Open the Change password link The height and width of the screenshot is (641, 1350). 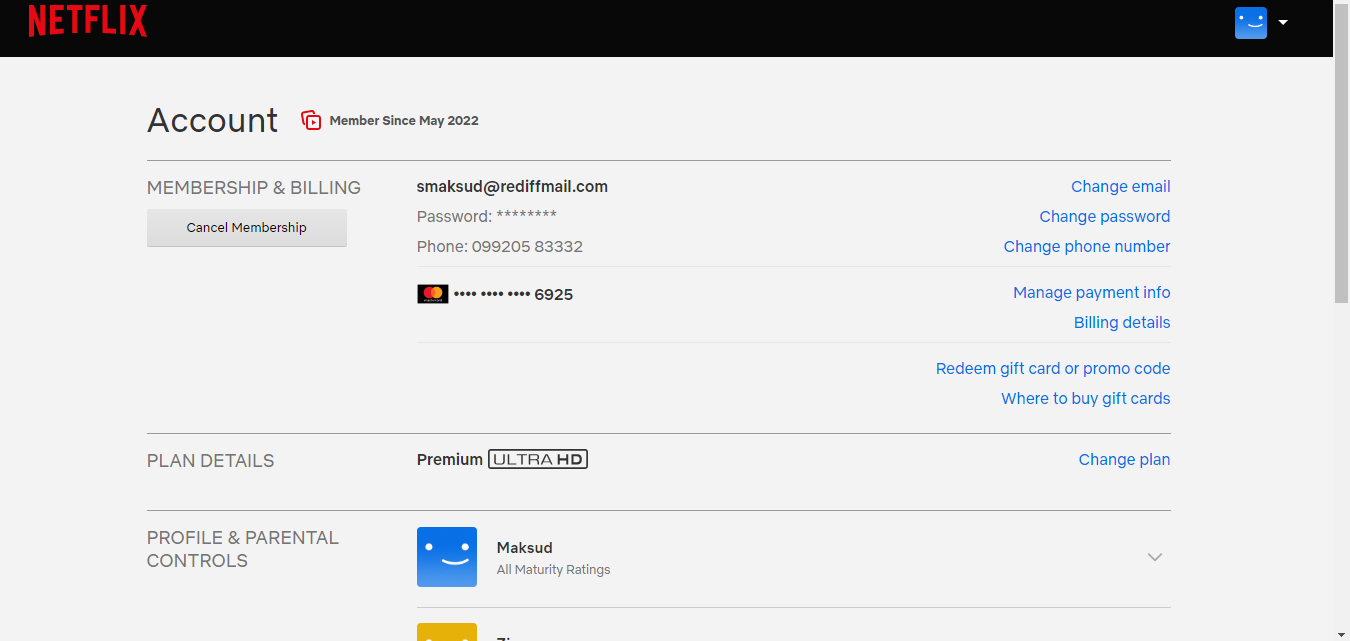[x=1105, y=217]
